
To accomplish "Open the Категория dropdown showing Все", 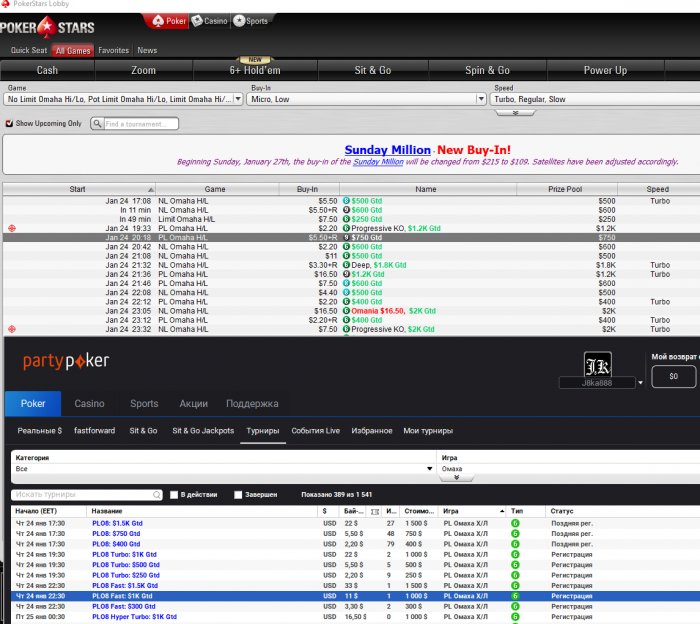I will tap(224, 469).
